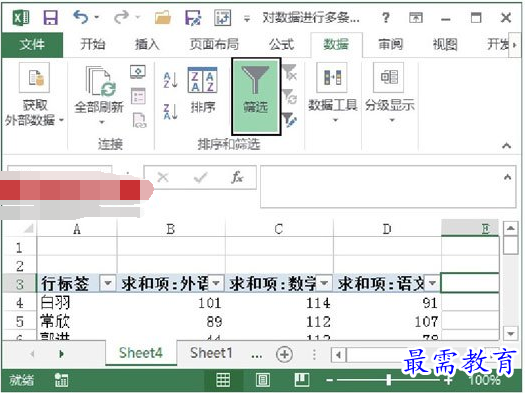Switch to the 视图 tab
Viewport: 525px width, 393px height.
tap(445, 45)
